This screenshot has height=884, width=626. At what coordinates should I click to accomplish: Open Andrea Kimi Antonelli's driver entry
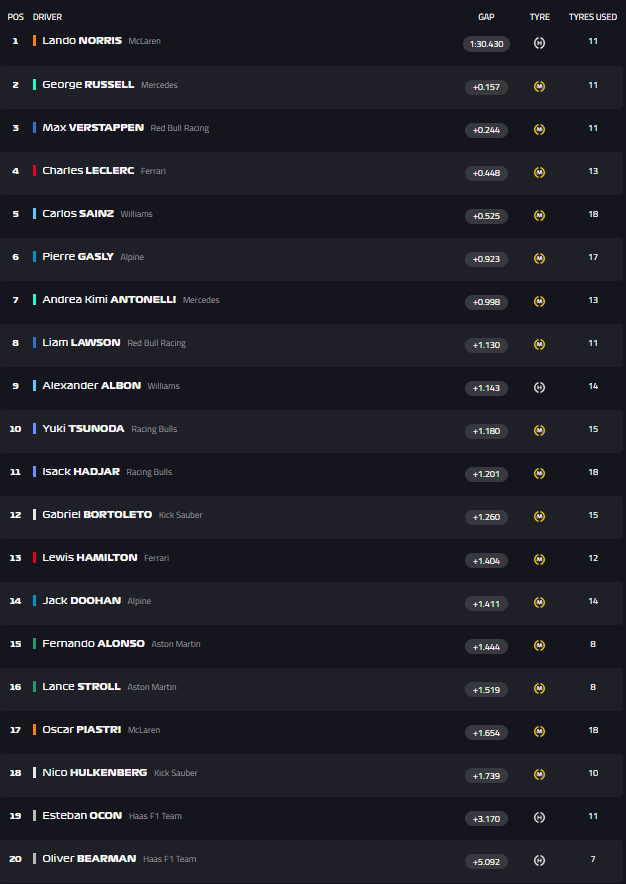click(109, 299)
